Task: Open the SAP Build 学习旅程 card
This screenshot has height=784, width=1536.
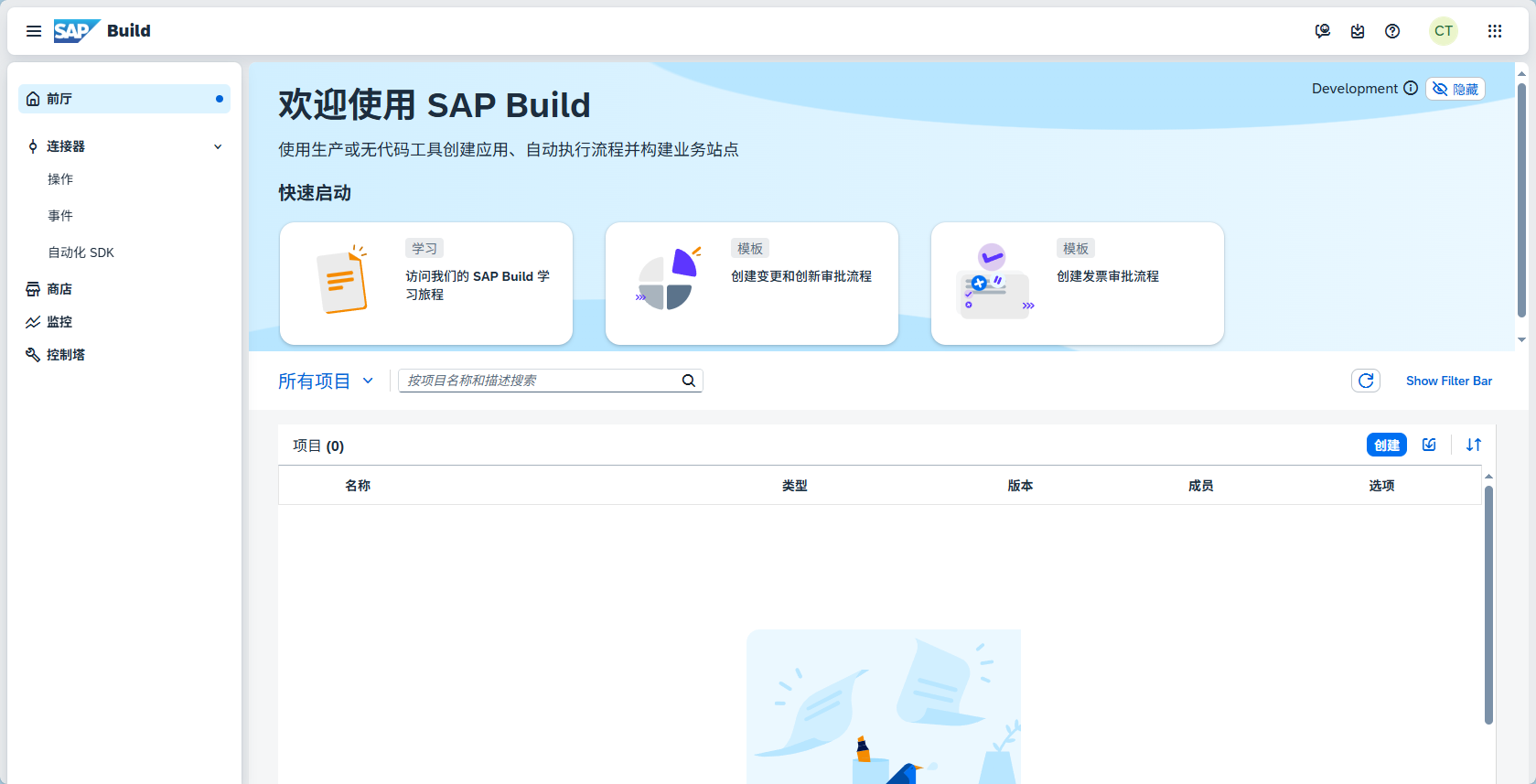Action: 426,284
